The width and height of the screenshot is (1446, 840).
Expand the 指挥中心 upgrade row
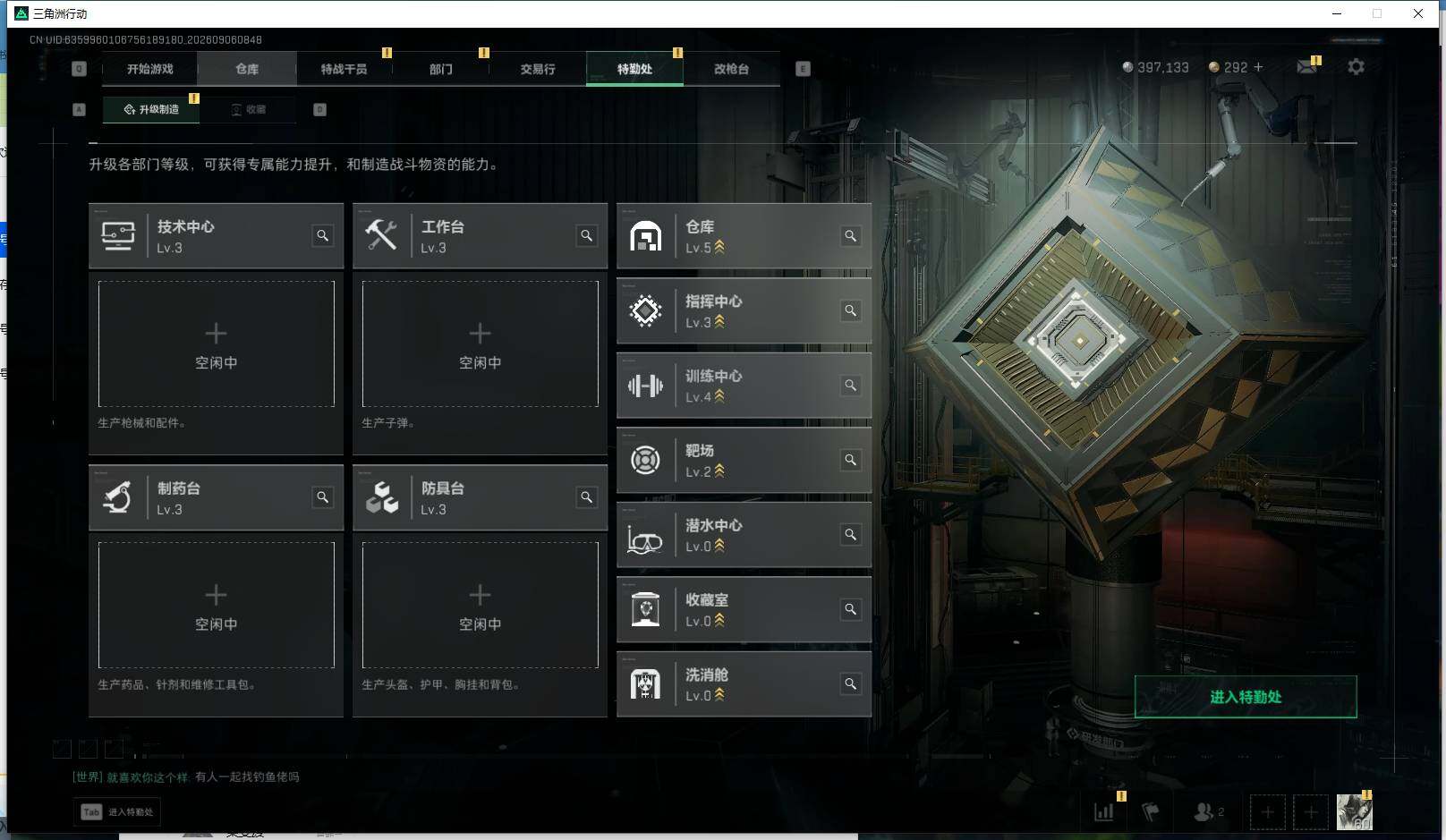coord(744,311)
